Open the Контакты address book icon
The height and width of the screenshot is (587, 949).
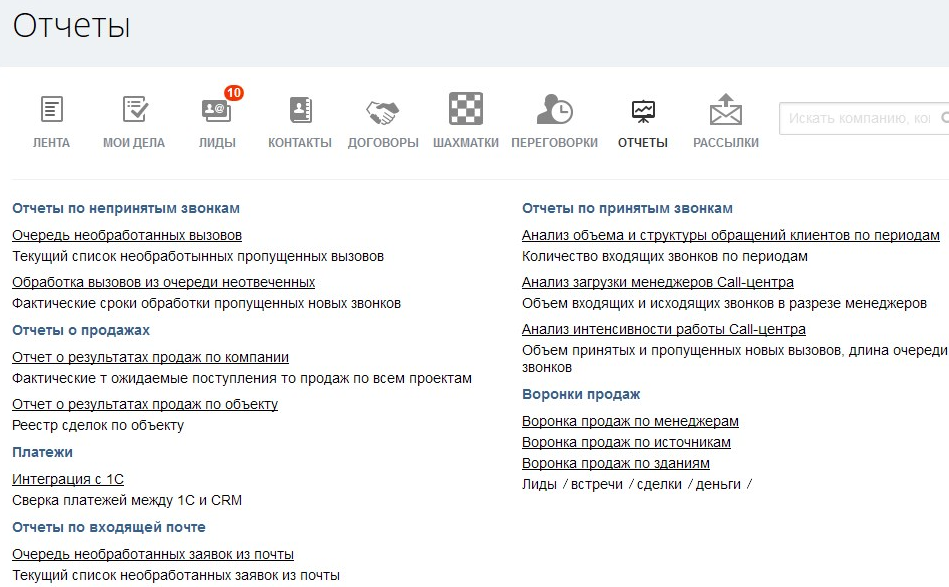pyautogui.click(x=300, y=110)
